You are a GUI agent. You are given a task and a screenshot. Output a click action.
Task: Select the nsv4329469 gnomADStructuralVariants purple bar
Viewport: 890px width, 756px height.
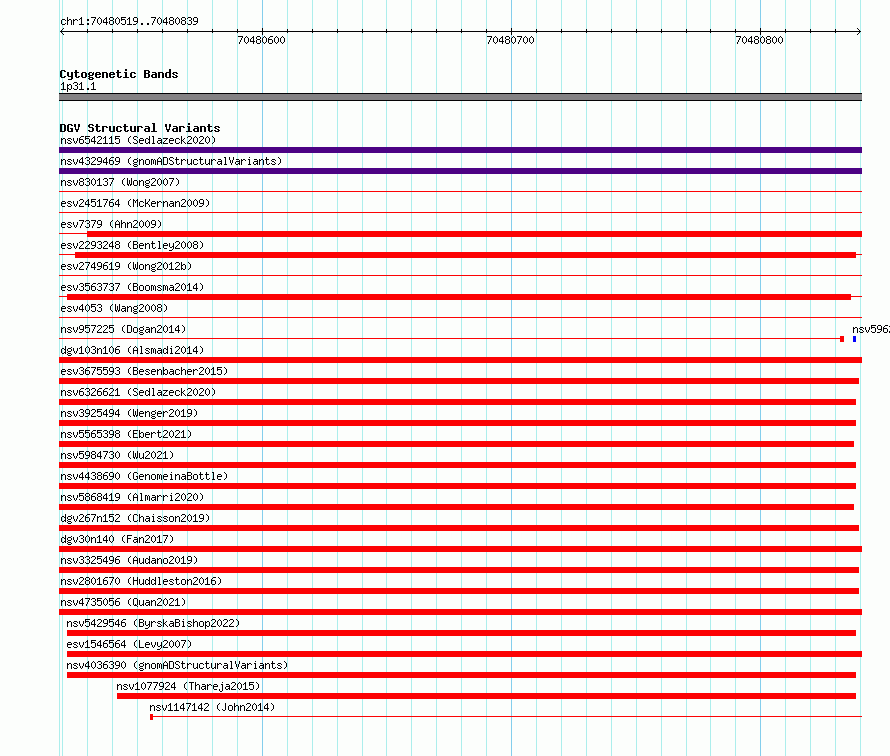(x=460, y=171)
